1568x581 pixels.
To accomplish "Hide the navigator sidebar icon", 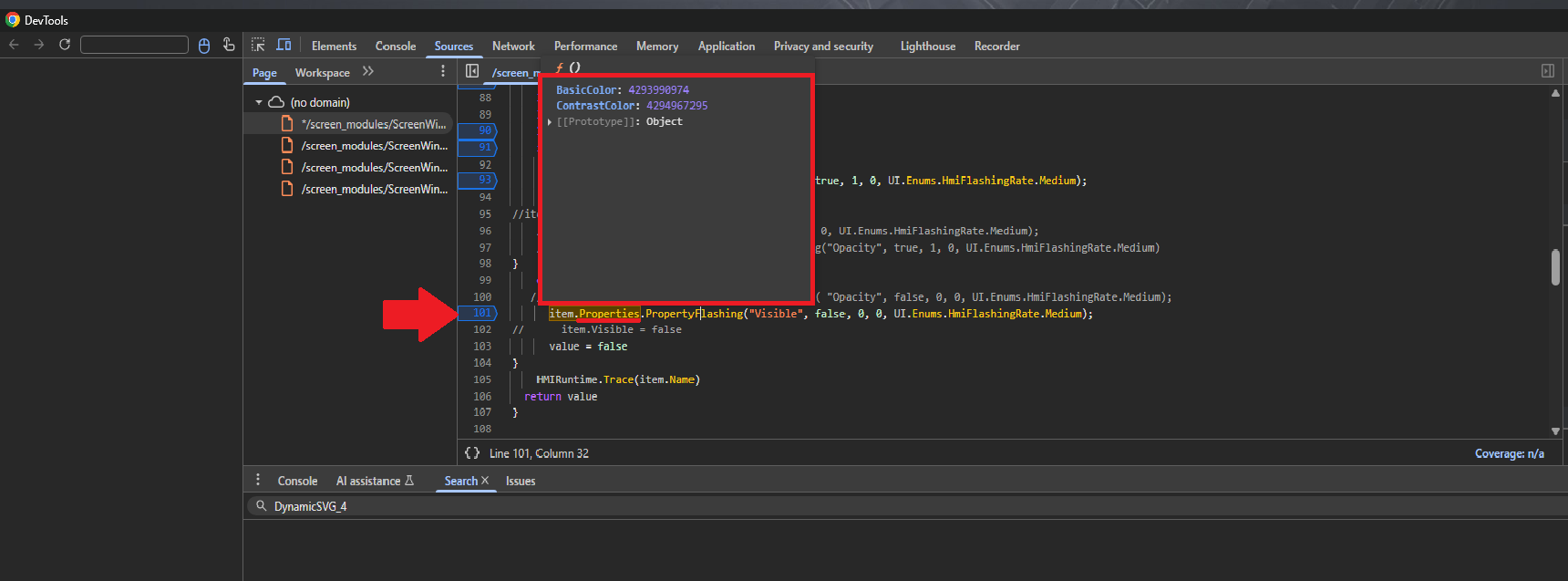I will [x=472, y=71].
